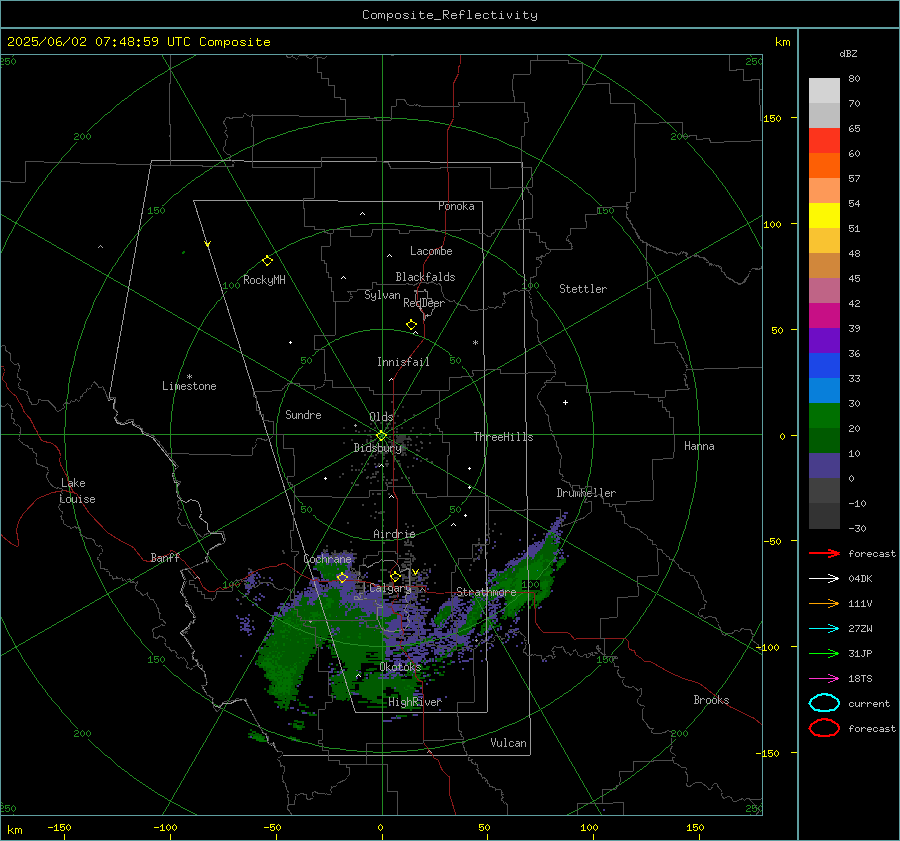Click the RockyMH text label
This screenshot has height=841, width=900.
point(264,280)
